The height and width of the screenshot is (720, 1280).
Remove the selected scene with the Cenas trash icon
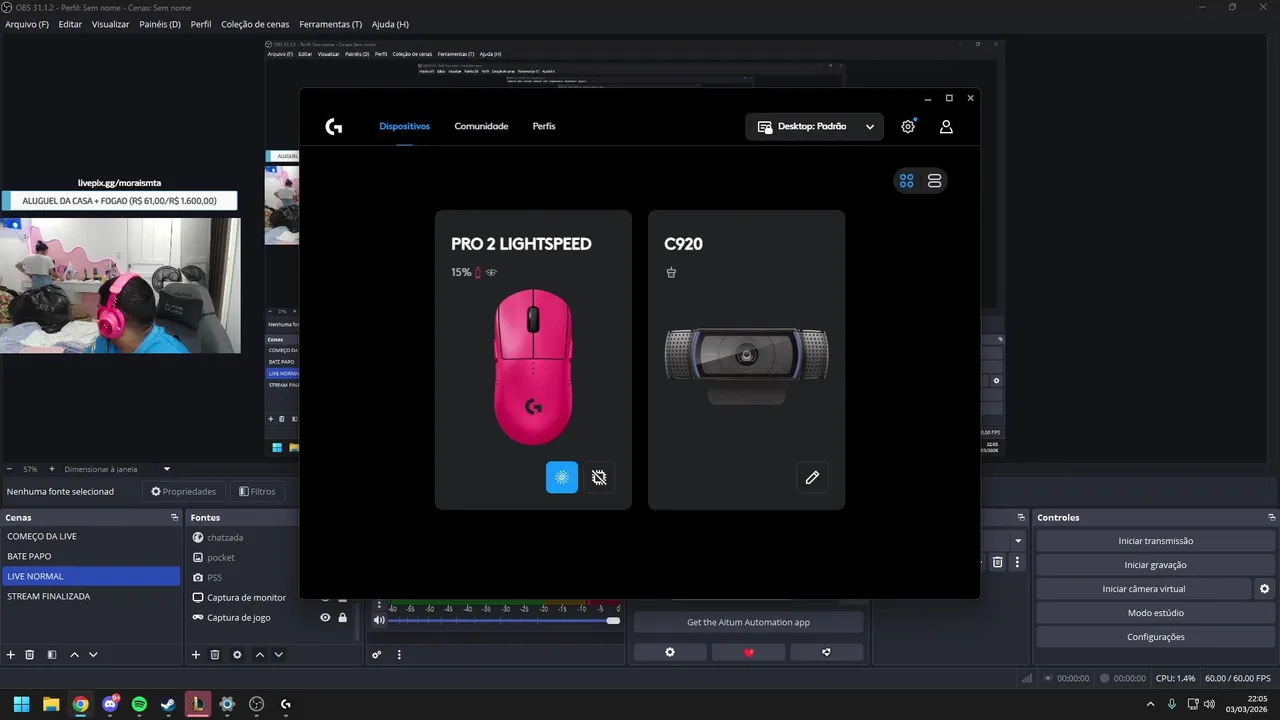[30, 655]
